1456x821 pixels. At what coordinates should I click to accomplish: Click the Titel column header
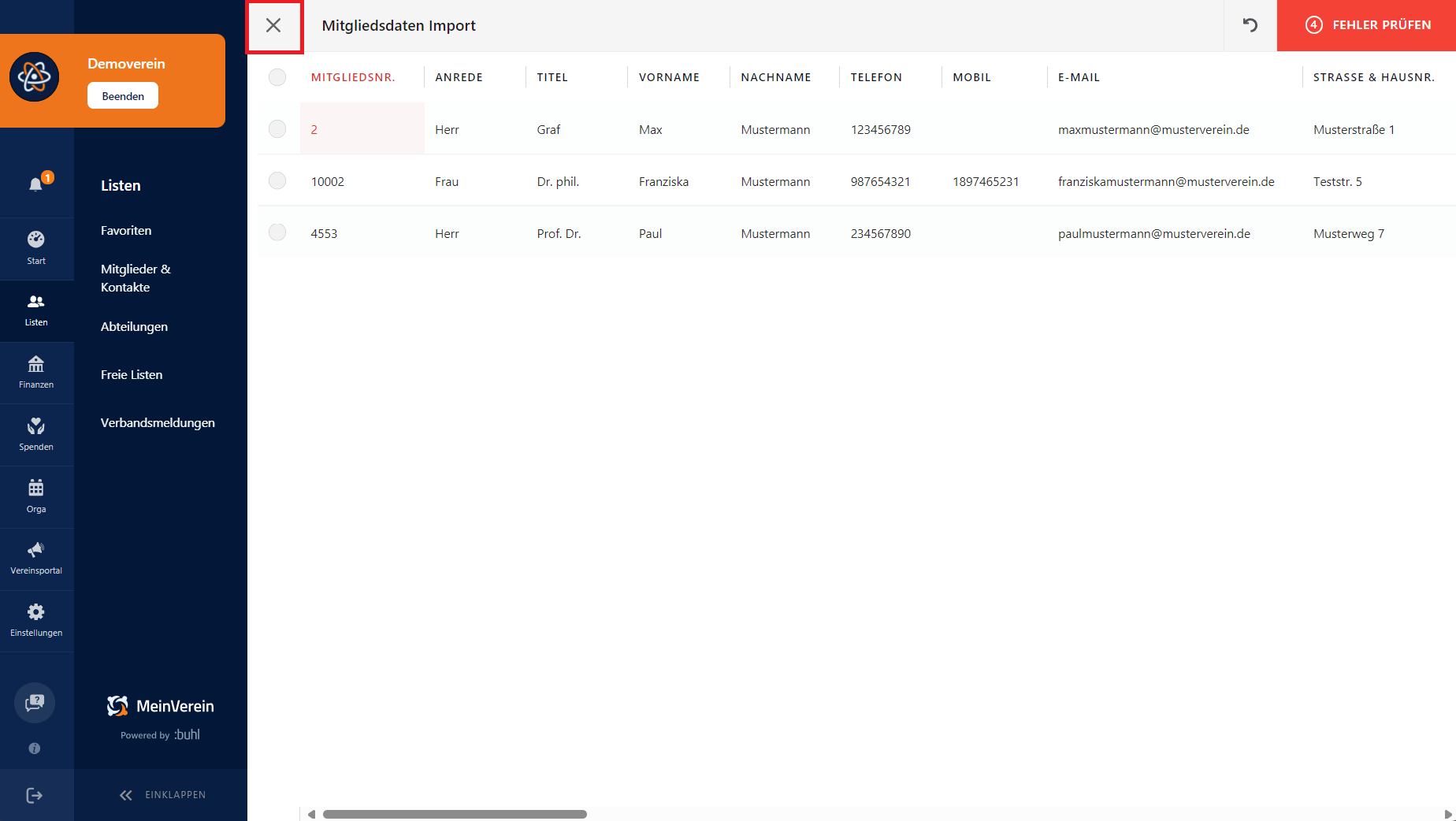tap(552, 77)
